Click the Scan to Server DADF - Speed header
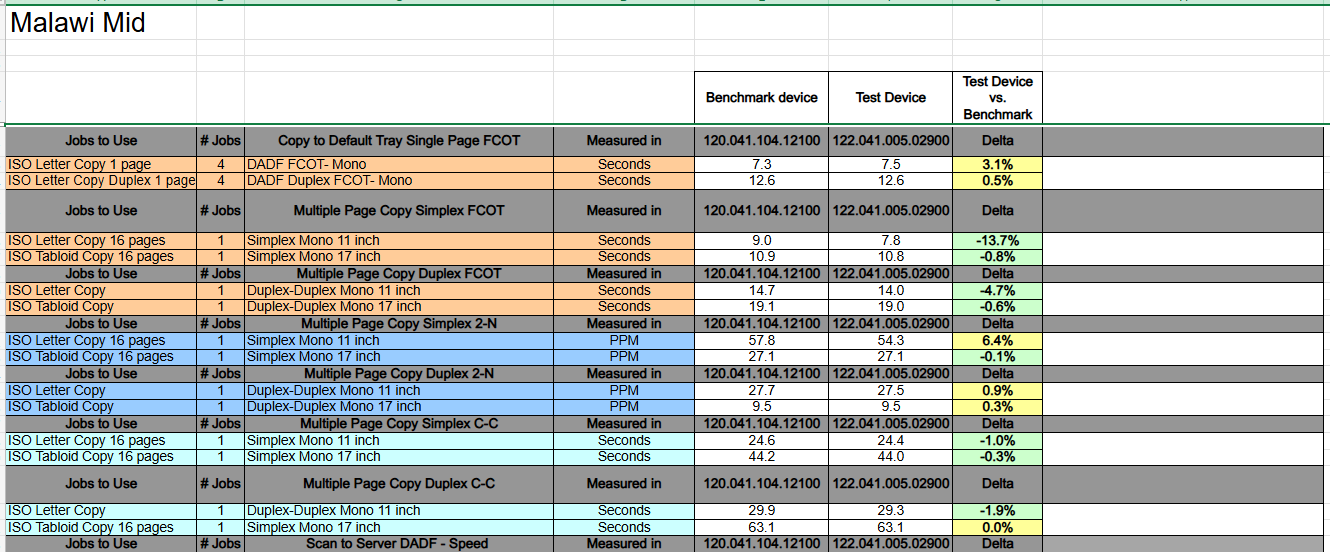1330x552 pixels. click(399, 544)
